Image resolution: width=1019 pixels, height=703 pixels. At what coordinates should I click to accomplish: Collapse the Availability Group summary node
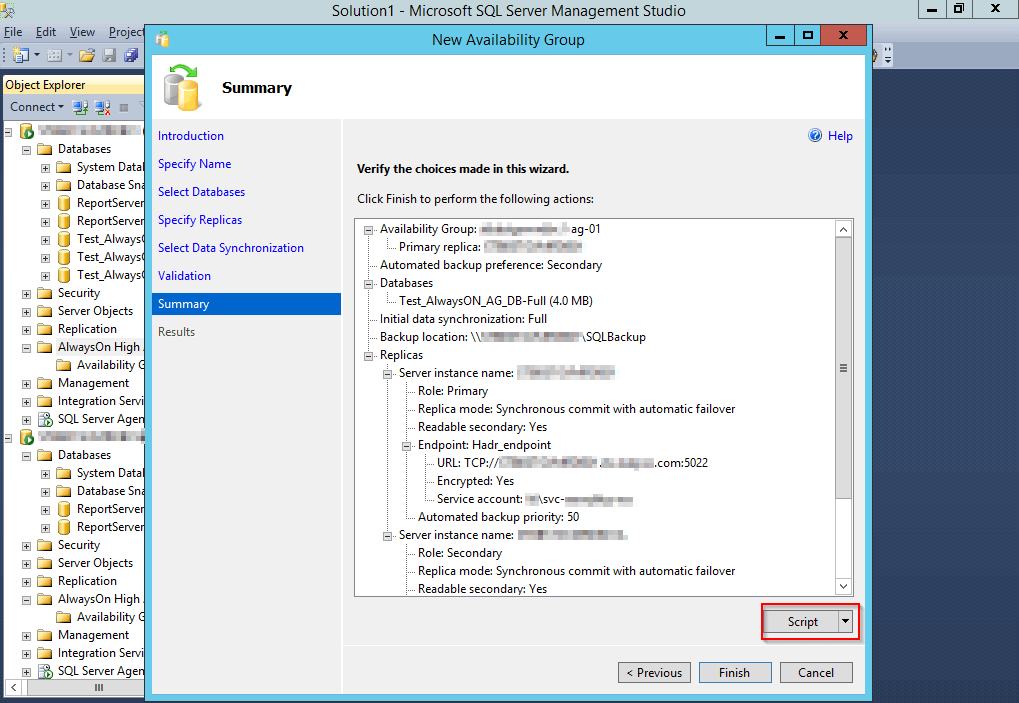pyautogui.click(x=369, y=229)
